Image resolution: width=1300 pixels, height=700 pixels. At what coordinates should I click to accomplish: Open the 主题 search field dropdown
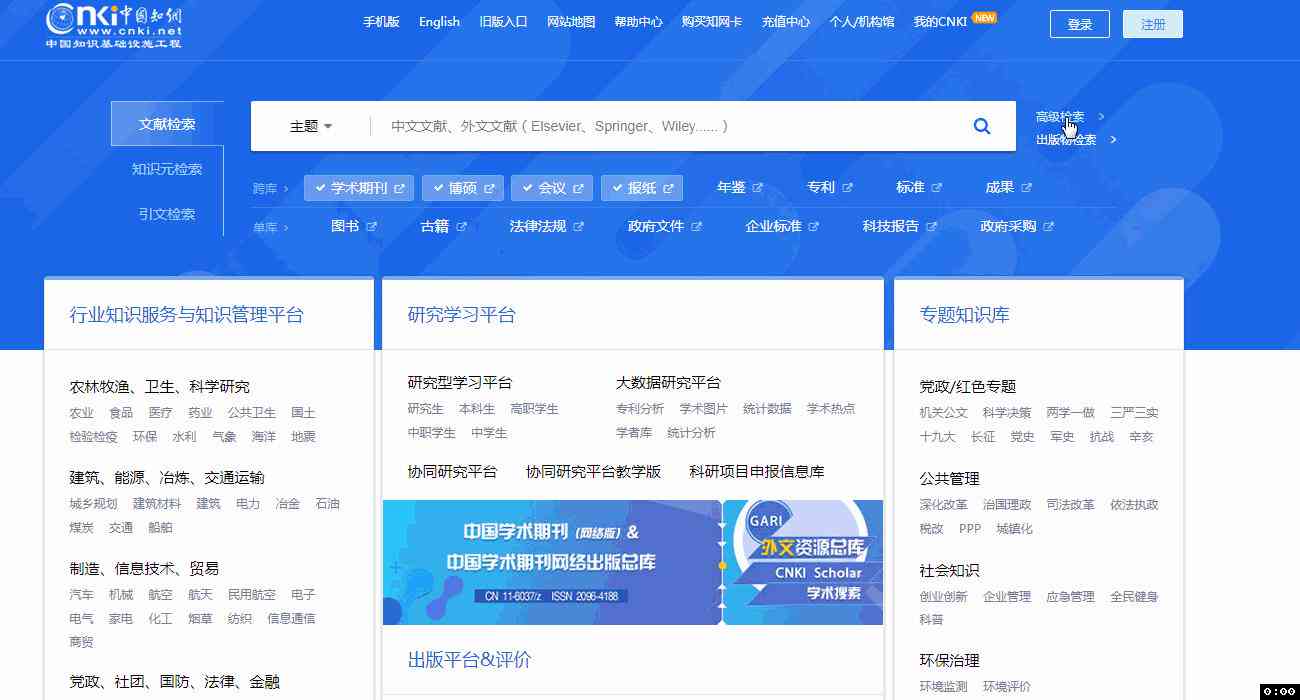coord(311,126)
